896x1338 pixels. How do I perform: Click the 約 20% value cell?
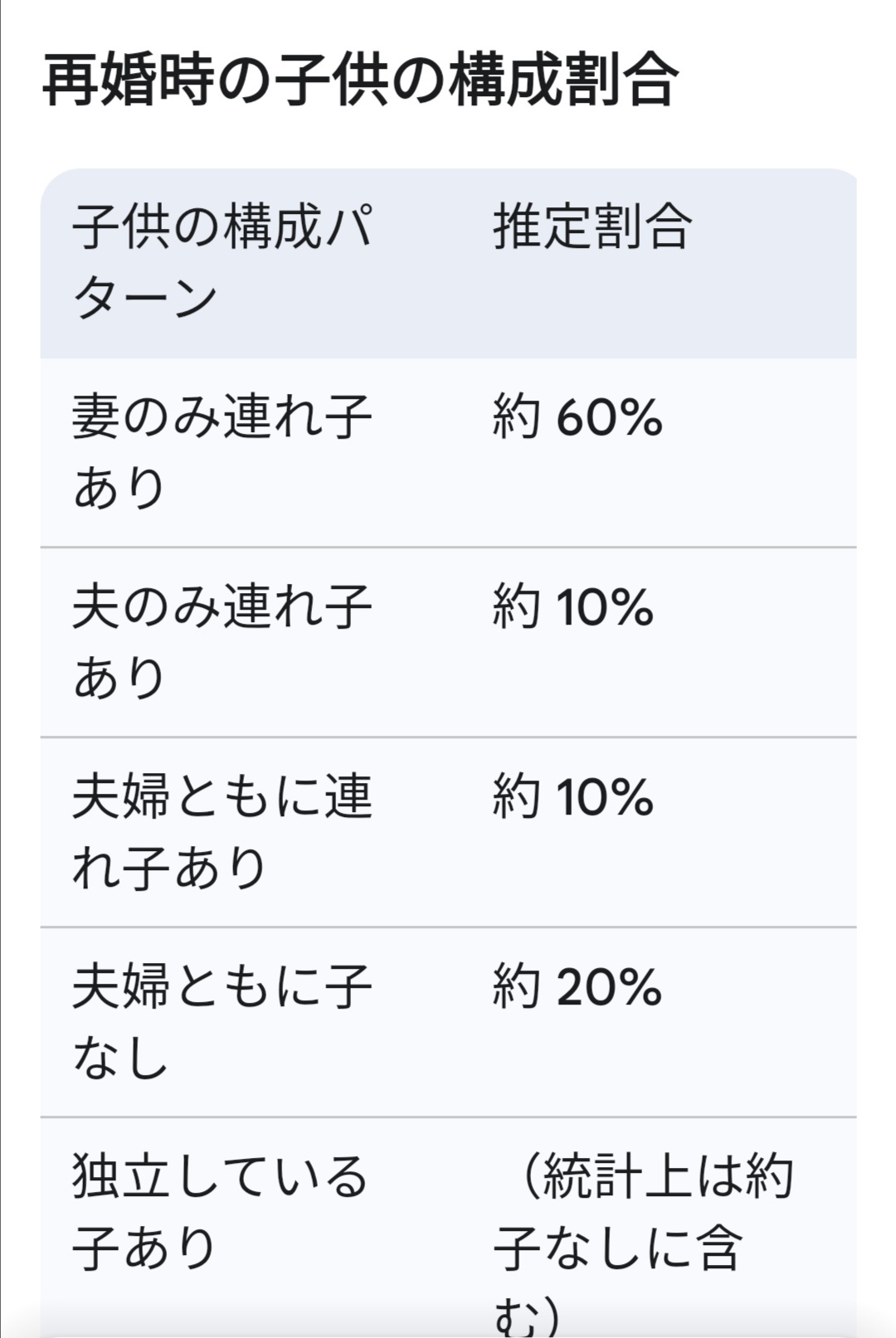pyautogui.click(x=577, y=986)
